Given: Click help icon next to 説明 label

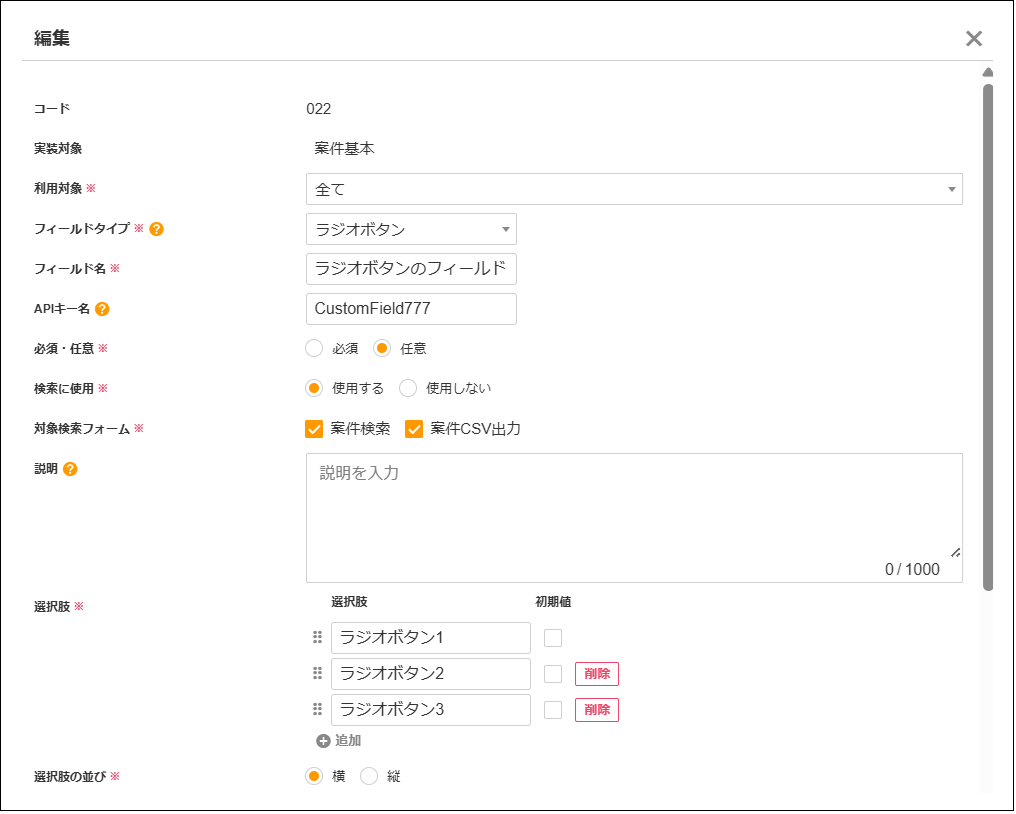Looking at the screenshot, I should coord(70,469).
